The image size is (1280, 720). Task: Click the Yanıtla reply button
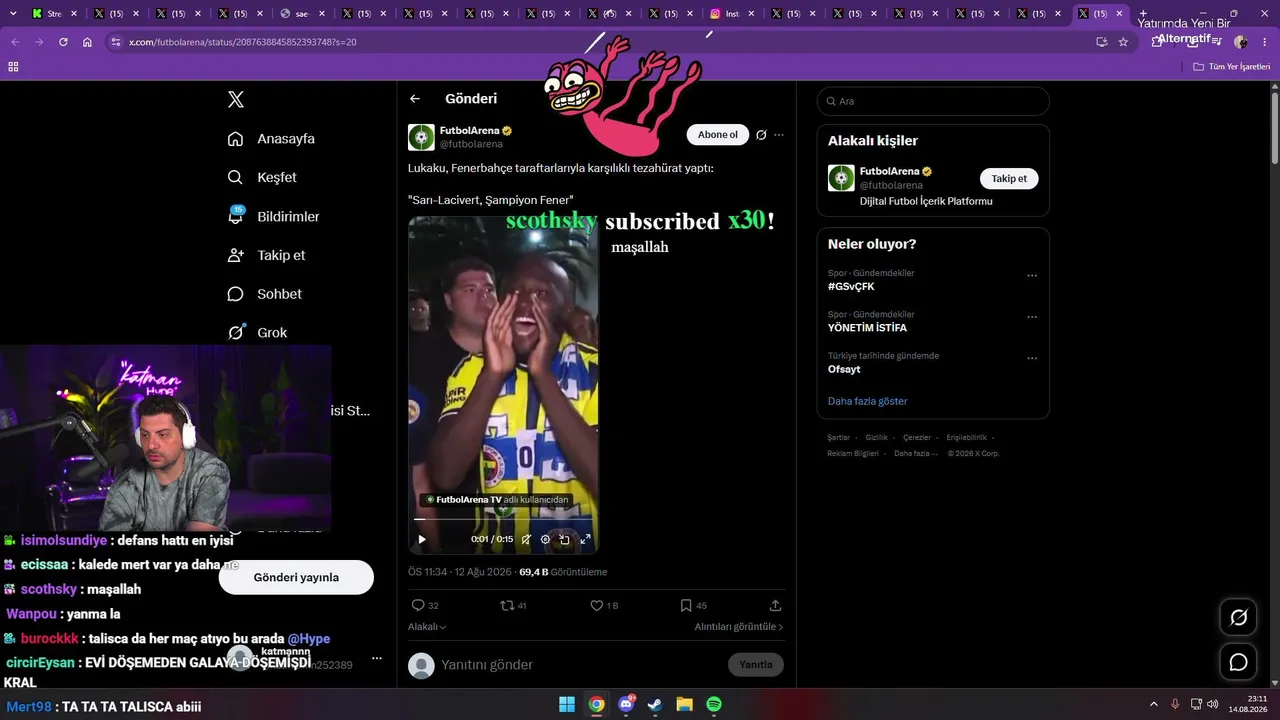point(756,665)
